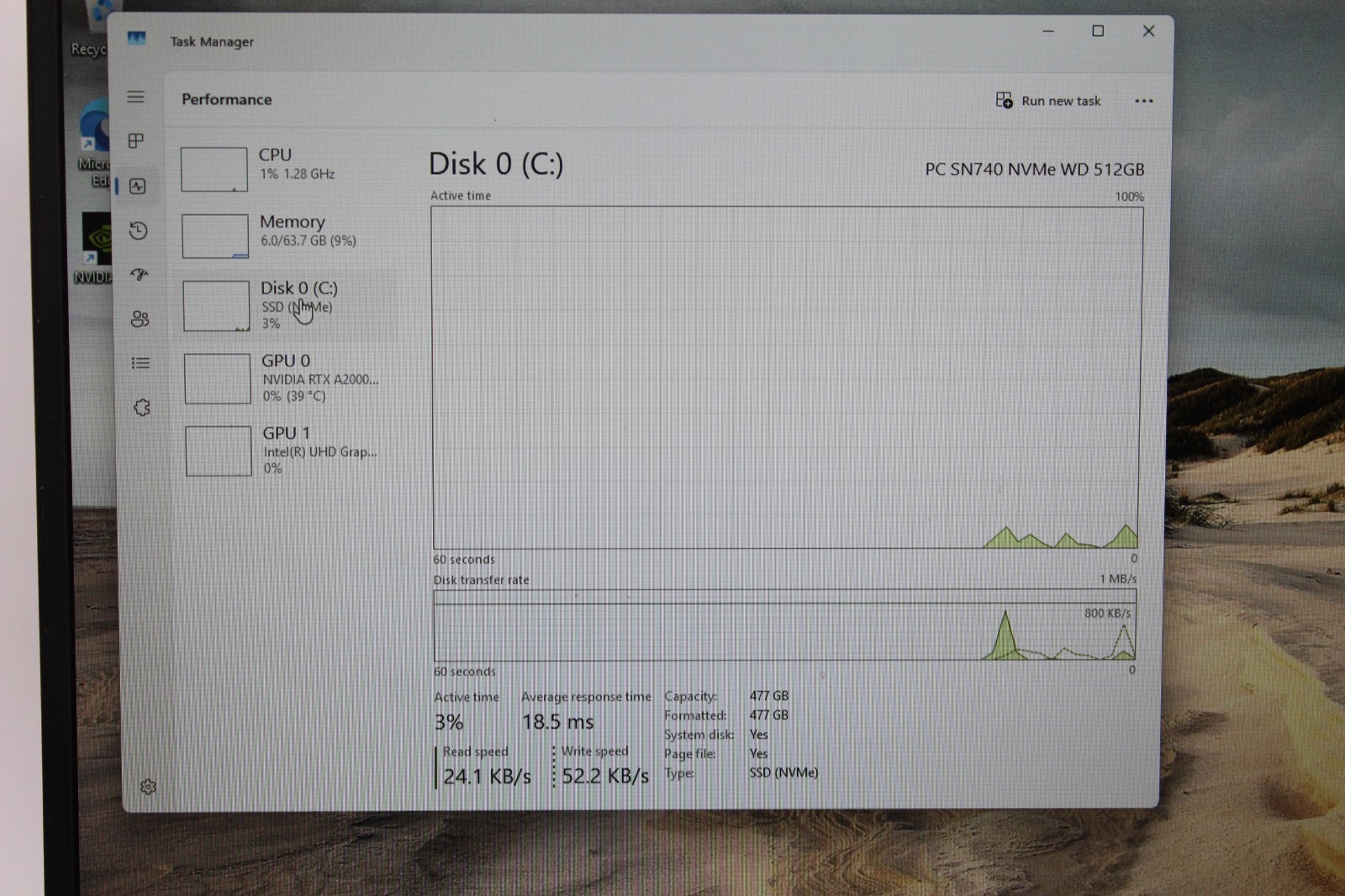
Task: Click the Task Manager app icon in title bar
Action: pyautogui.click(x=137, y=39)
